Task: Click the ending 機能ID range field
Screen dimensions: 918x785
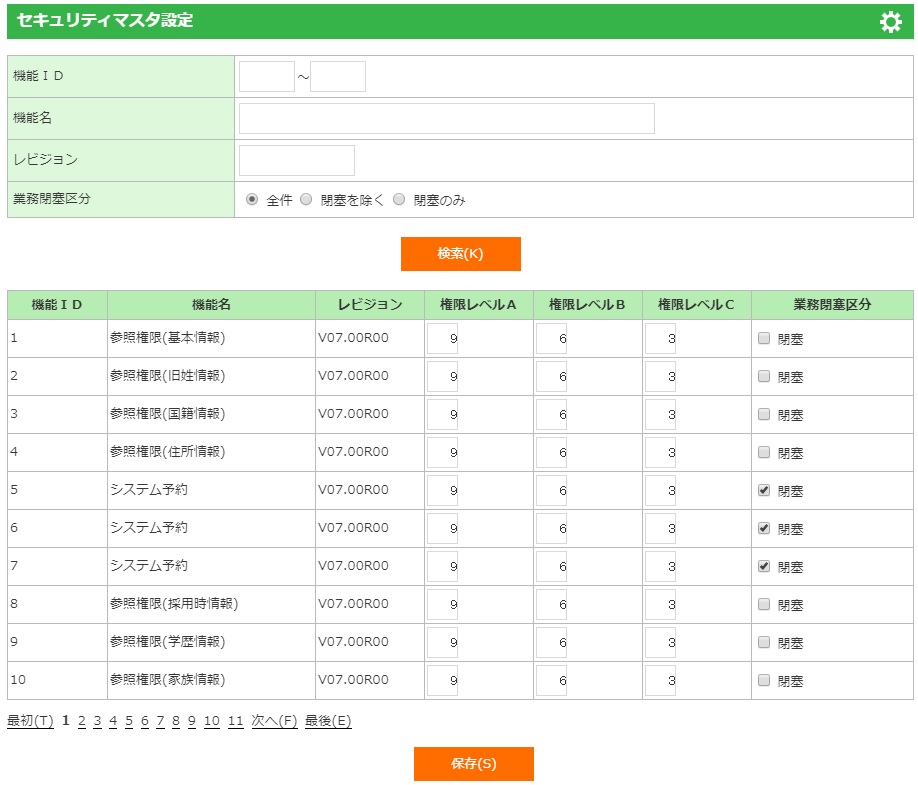Action: [338, 76]
